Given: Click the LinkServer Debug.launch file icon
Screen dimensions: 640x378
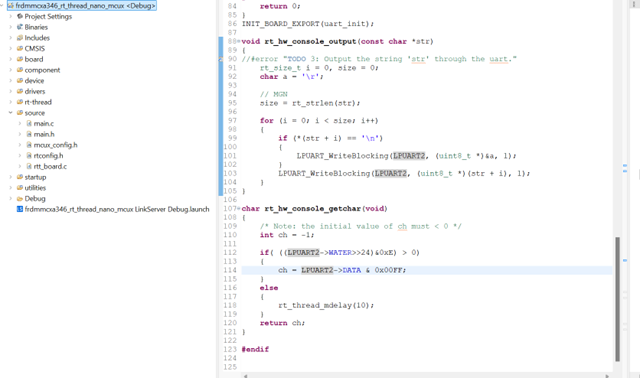Looking at the screenshot, I should tap(20, 209).
